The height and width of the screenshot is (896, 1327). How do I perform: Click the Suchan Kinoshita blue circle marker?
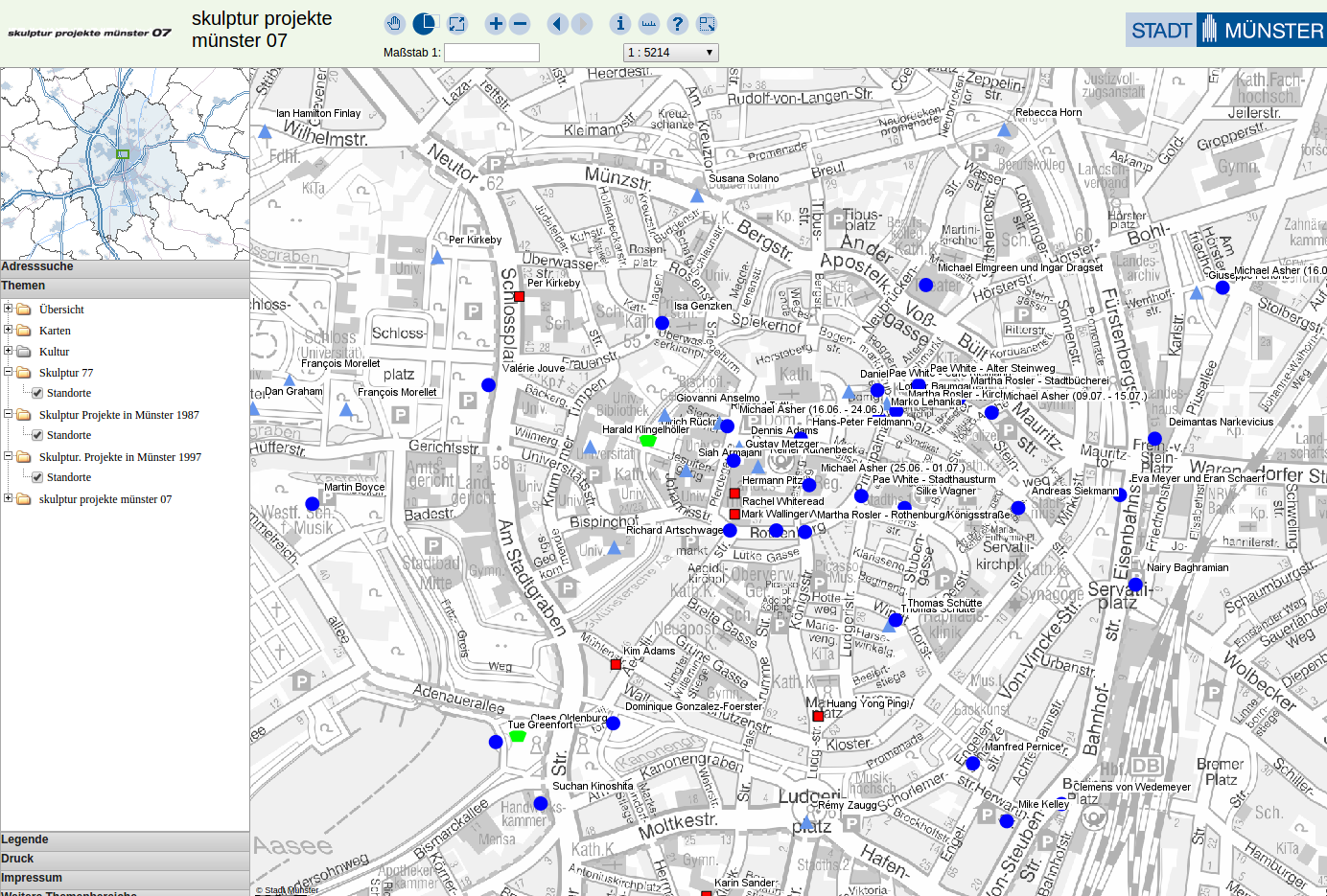pos(540,803)
